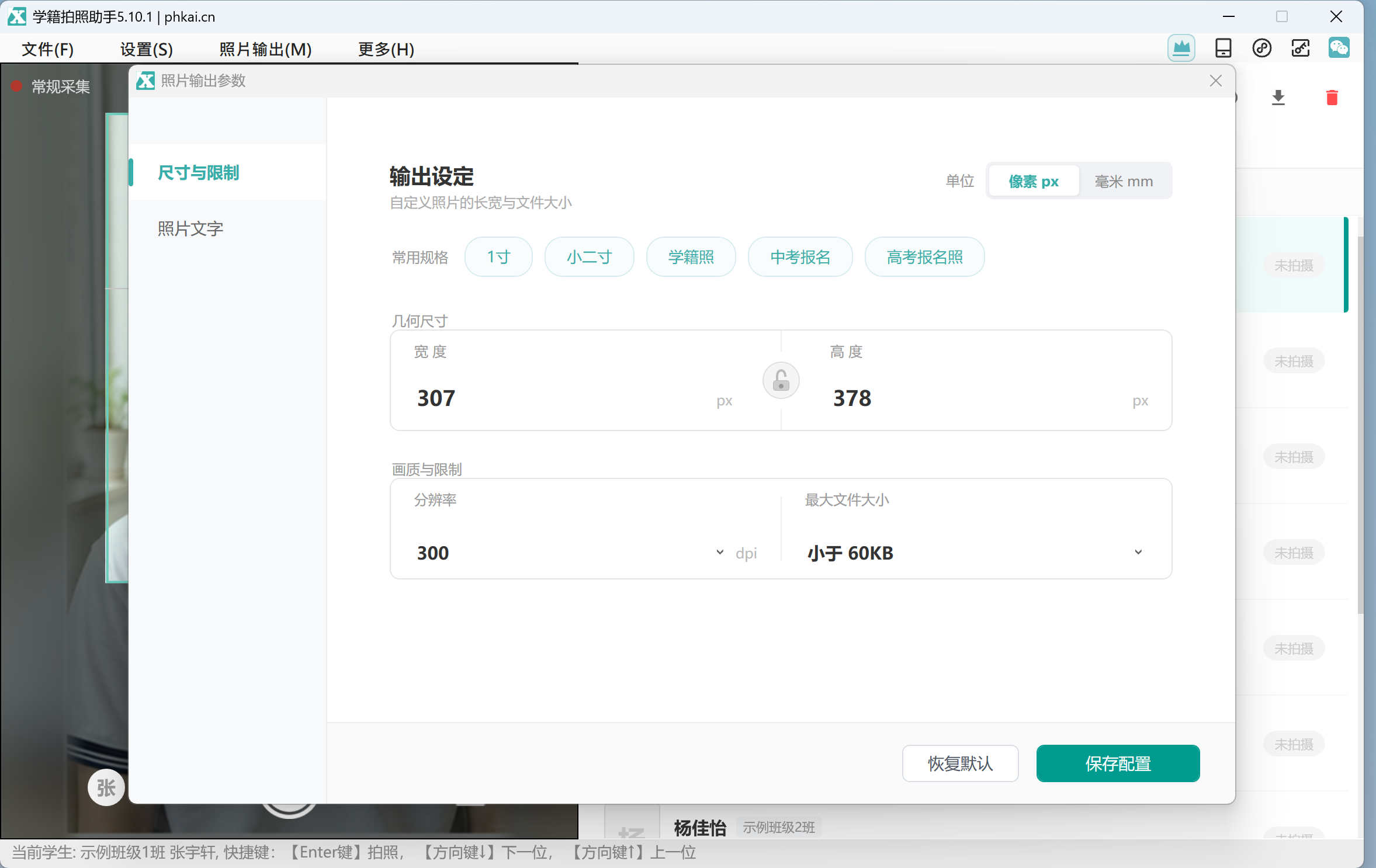
Task: Click the crown VIP icon in toolbar
Action: coord(1181,48)
